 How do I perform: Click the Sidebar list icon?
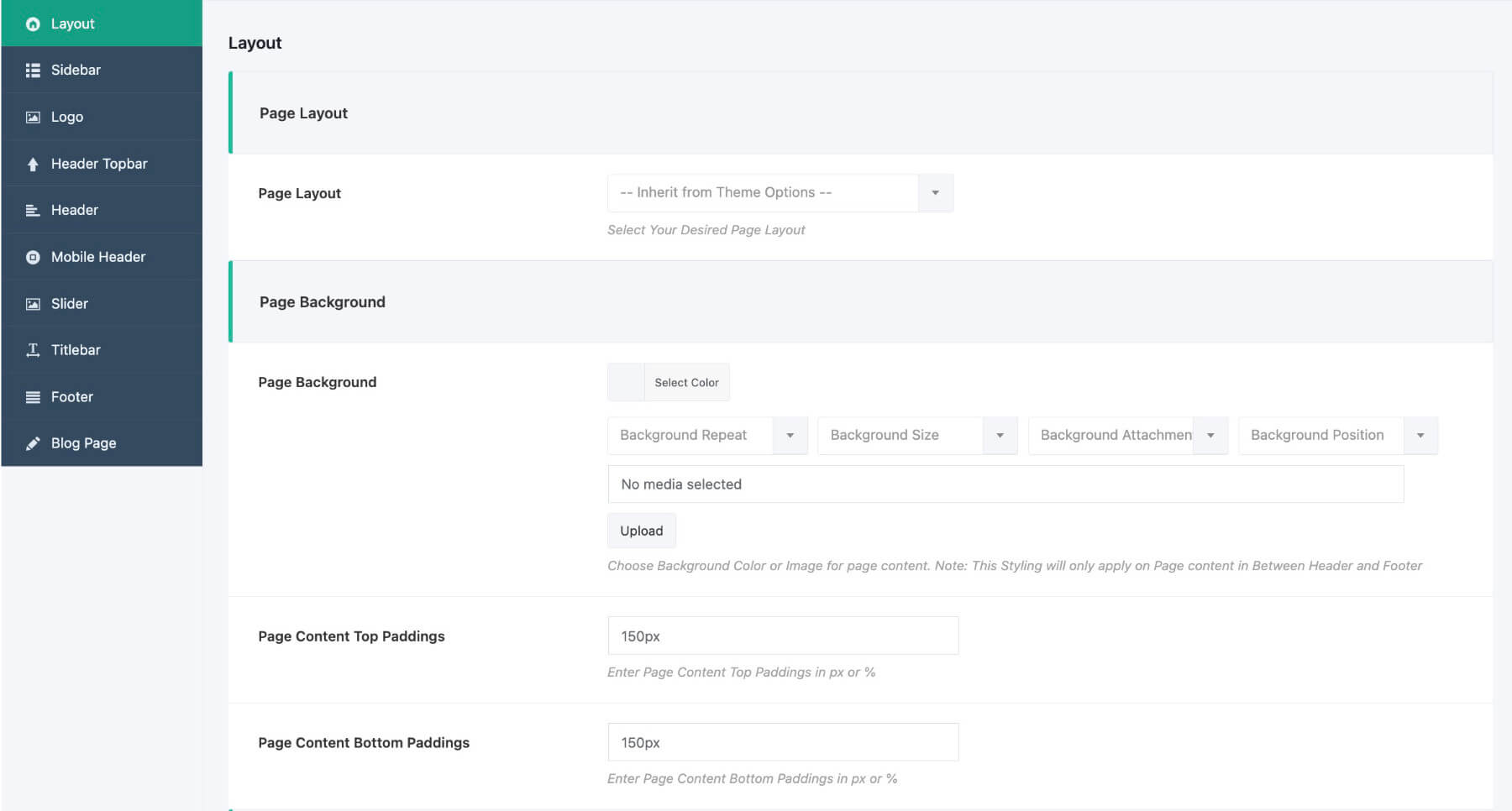[x=32, y=70]
